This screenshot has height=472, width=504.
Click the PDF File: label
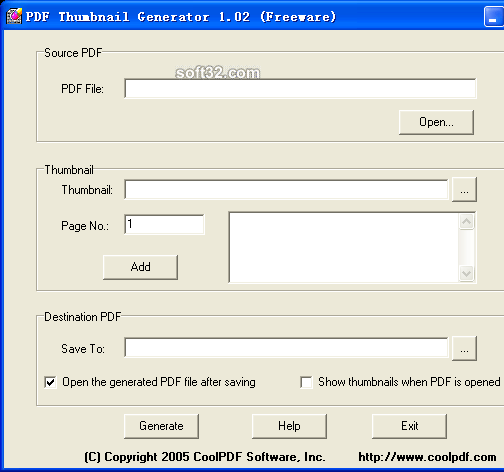82,89
